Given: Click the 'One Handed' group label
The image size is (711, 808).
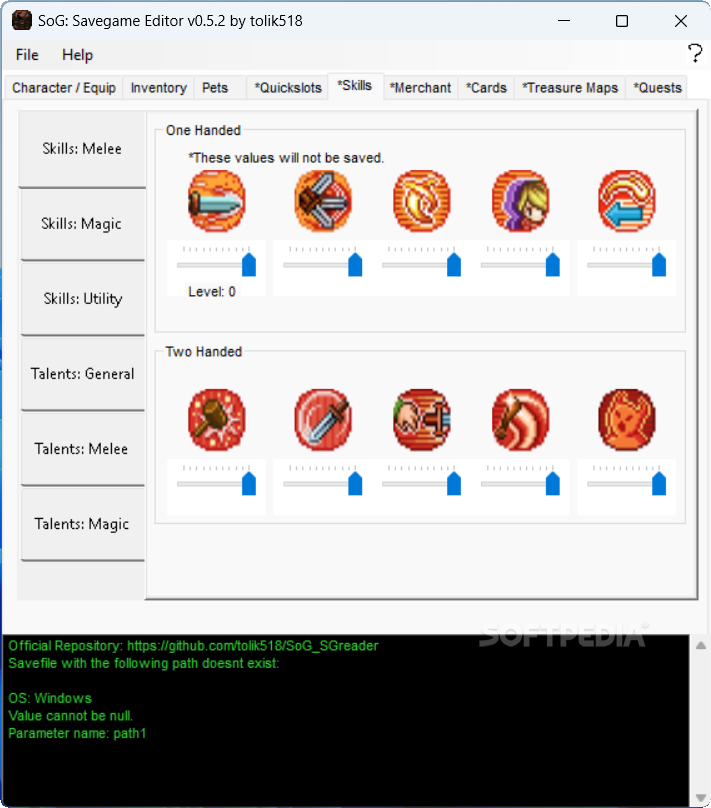Looking at the screenshot, I should pyautogui.click(x=203, y=130).
